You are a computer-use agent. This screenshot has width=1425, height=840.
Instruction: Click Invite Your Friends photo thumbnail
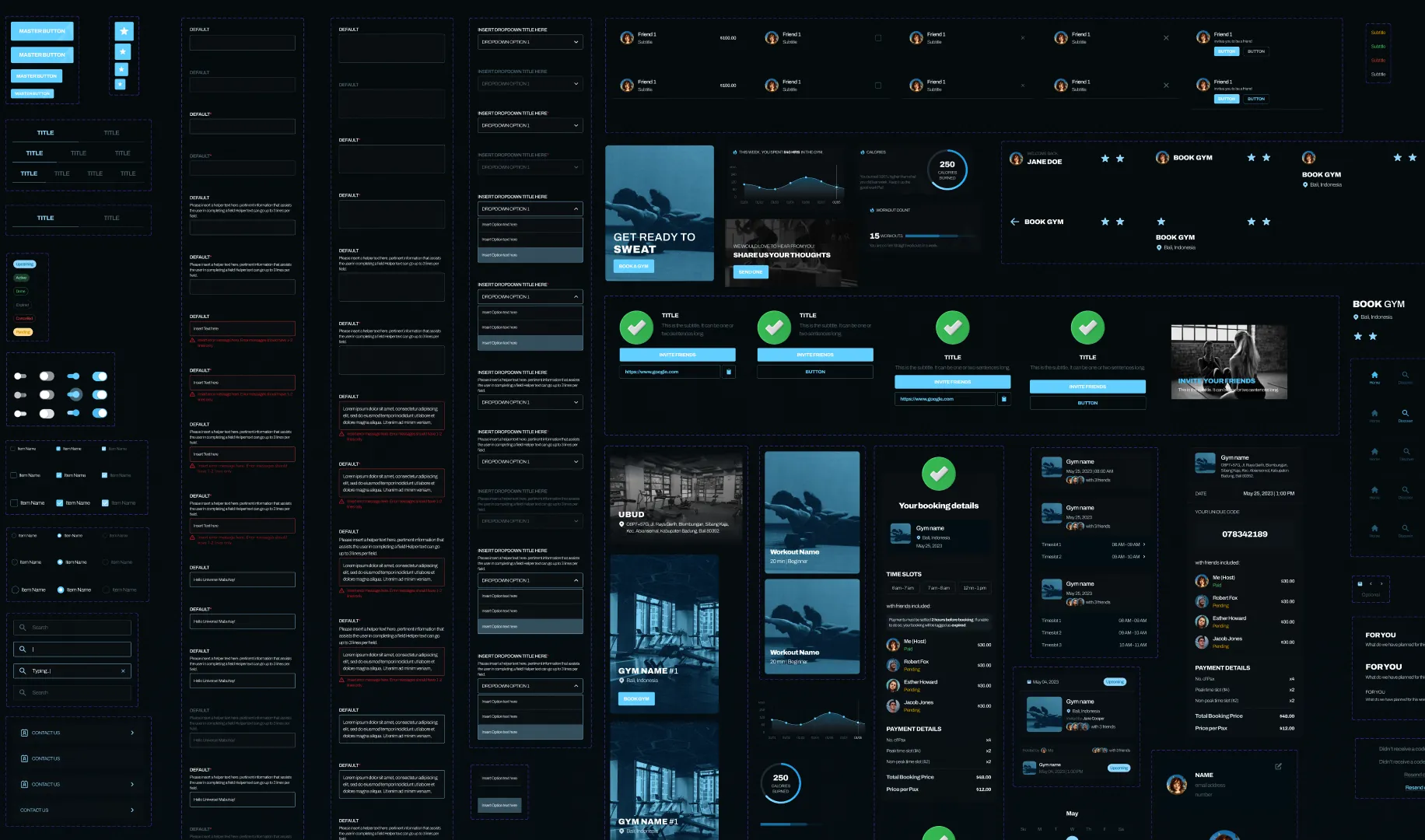1229,362
